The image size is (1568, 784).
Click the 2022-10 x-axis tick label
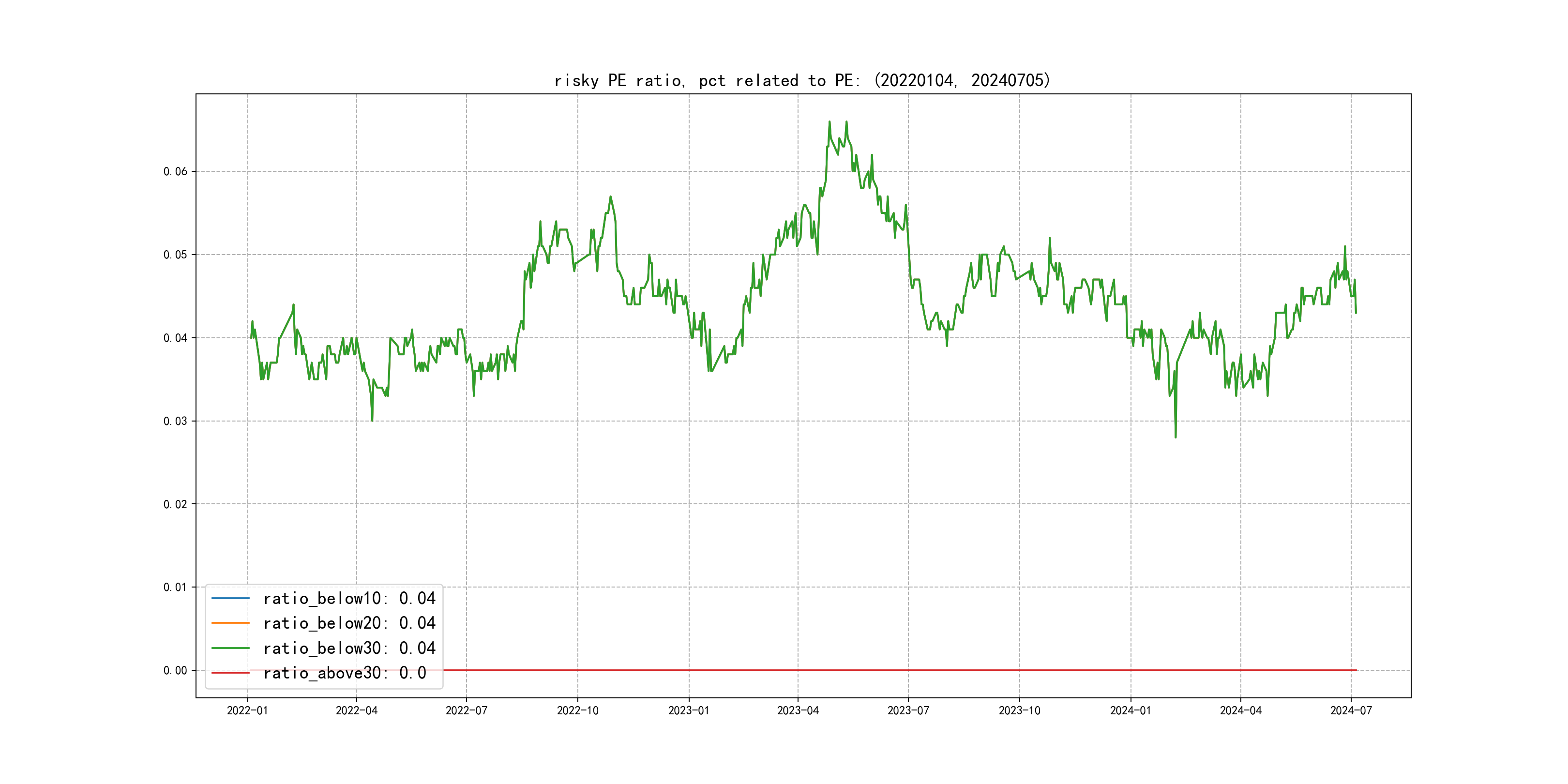pos(578,710)
